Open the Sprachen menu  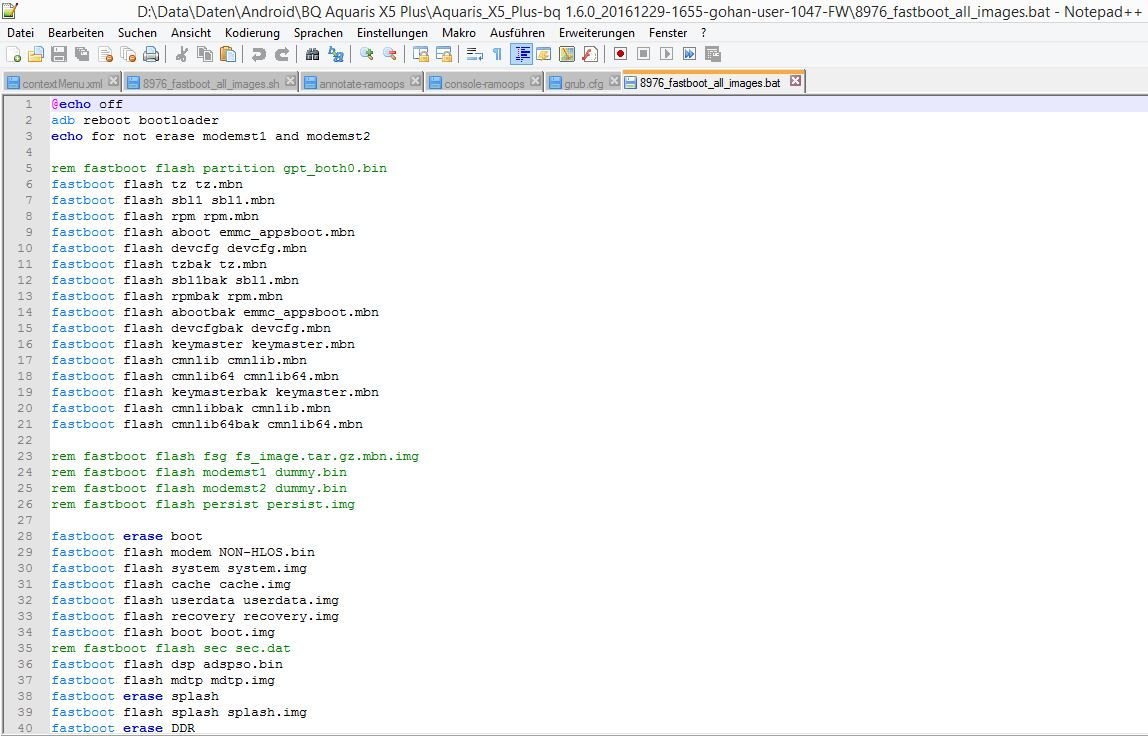(318, 33)
